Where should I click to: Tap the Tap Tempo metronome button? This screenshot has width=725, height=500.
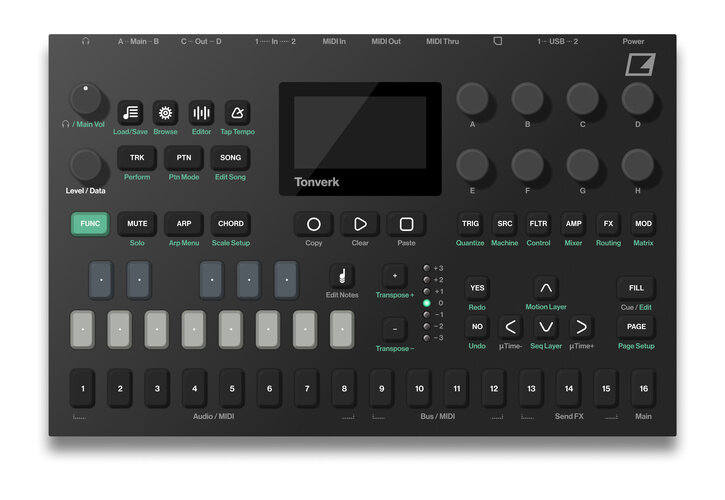pos(237,112)
